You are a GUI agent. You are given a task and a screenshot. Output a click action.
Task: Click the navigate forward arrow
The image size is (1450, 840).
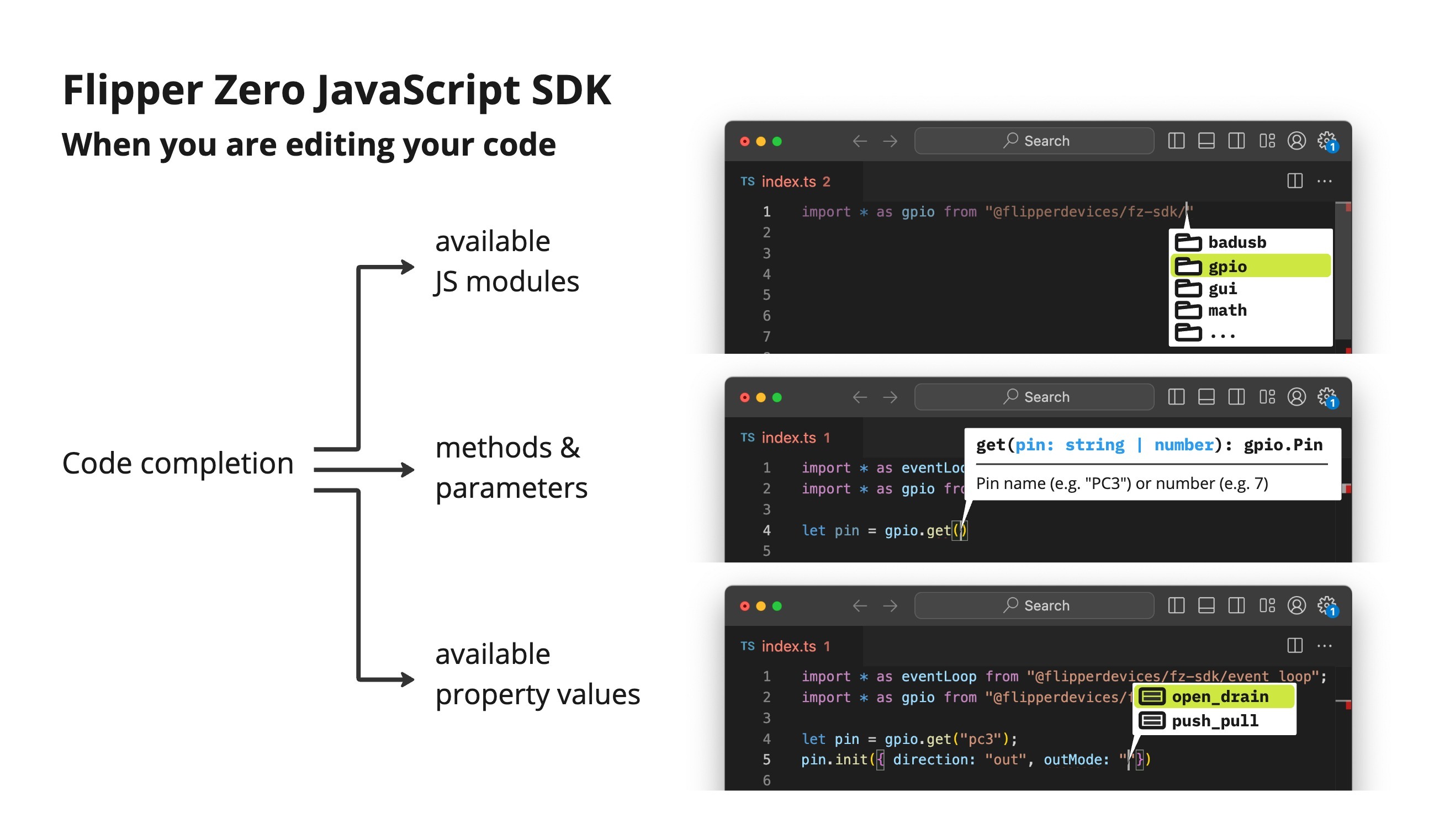coord(891,140)
